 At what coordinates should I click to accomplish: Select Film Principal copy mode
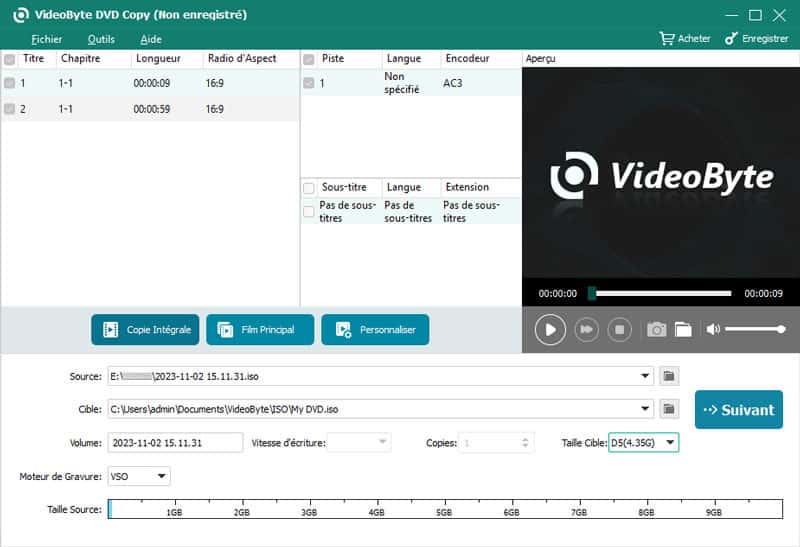260,329
